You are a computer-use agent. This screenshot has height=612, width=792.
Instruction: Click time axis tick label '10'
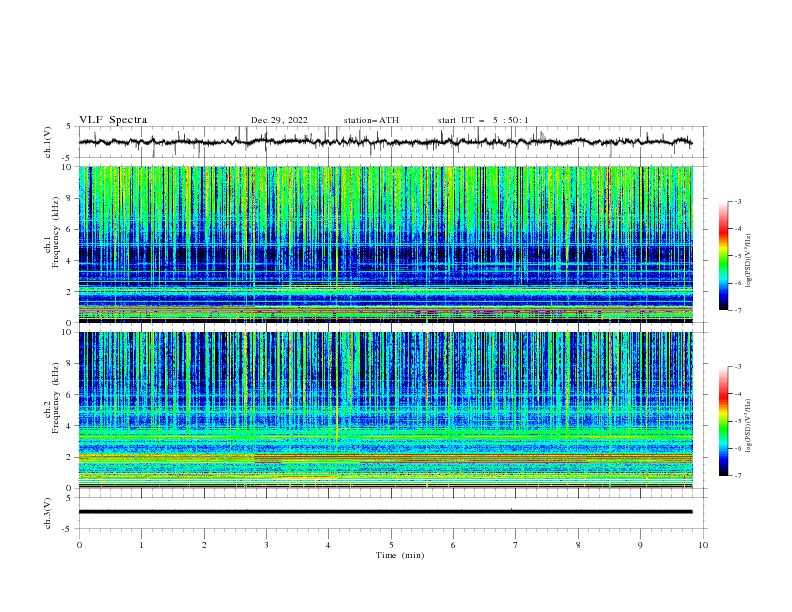click(x=703, y=545)
